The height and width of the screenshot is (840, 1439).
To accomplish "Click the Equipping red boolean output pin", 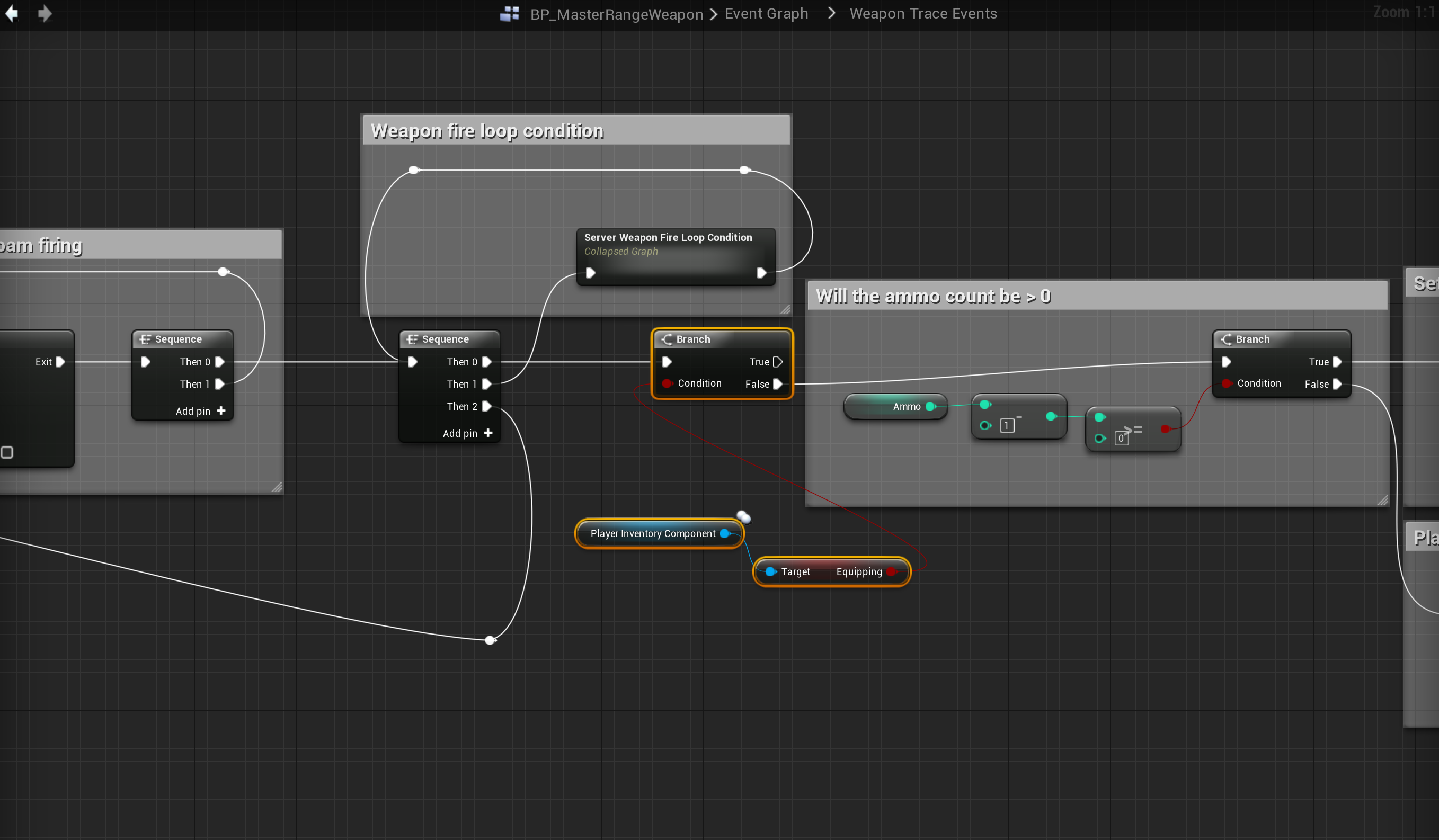I will tap(891, 572).
